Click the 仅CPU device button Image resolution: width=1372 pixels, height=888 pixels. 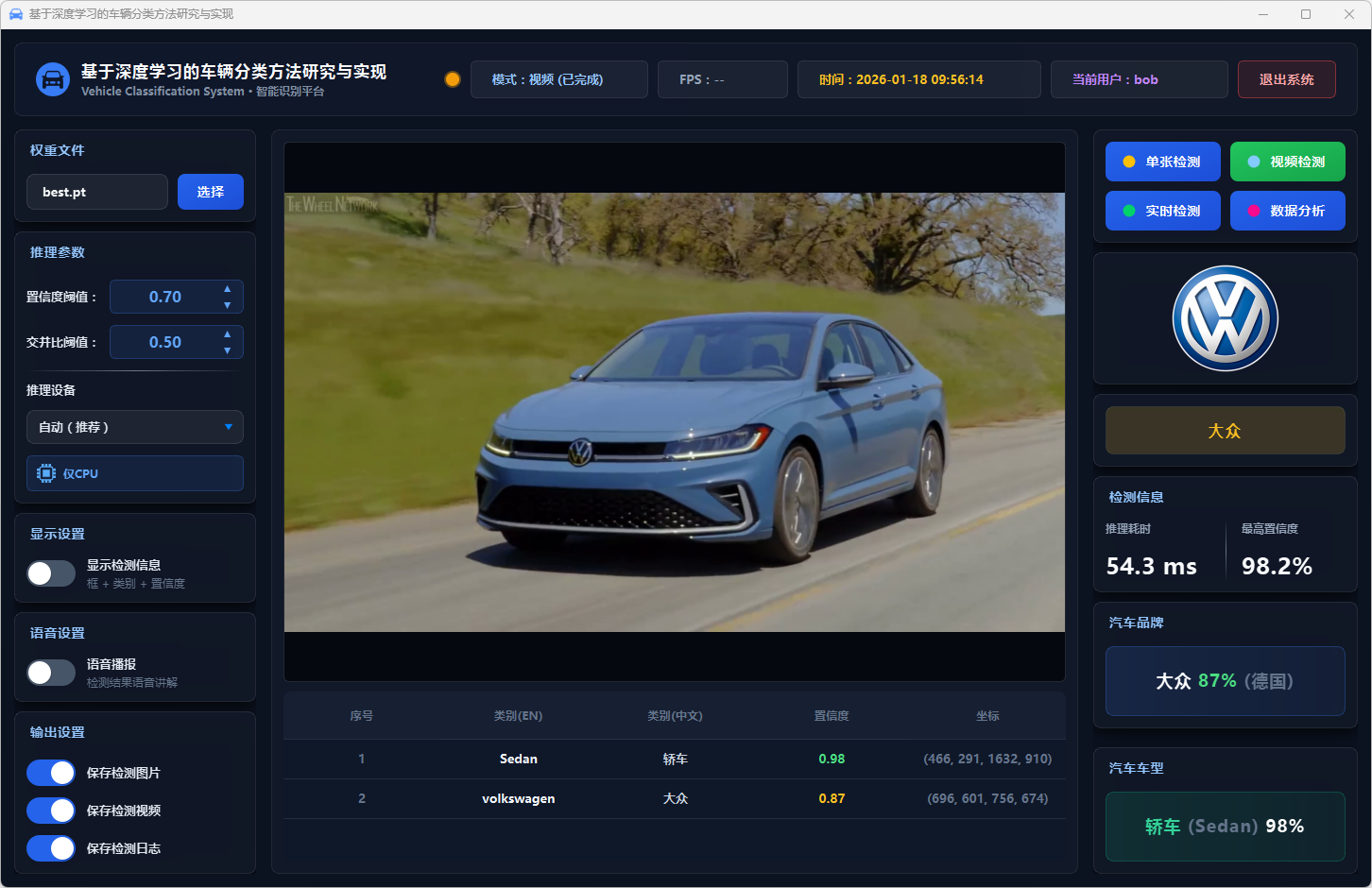tap(135, 473)
